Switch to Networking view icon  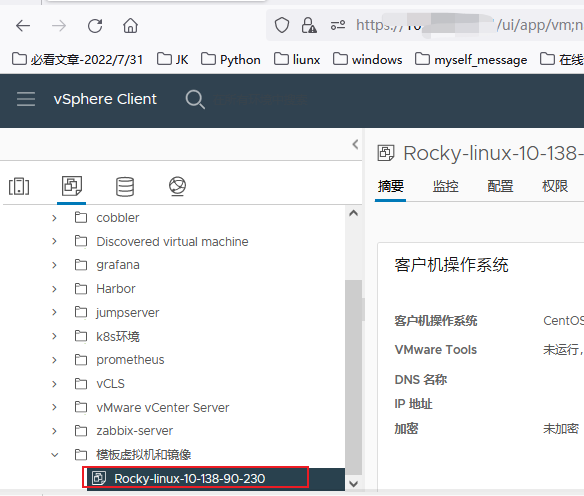[177, 186]
